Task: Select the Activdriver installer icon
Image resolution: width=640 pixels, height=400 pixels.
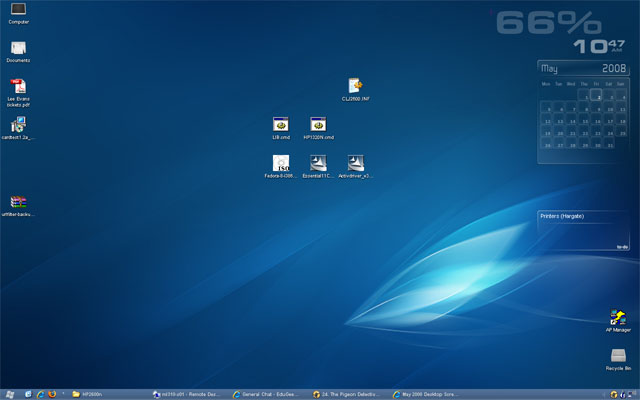Action: [x=356, y=167]
